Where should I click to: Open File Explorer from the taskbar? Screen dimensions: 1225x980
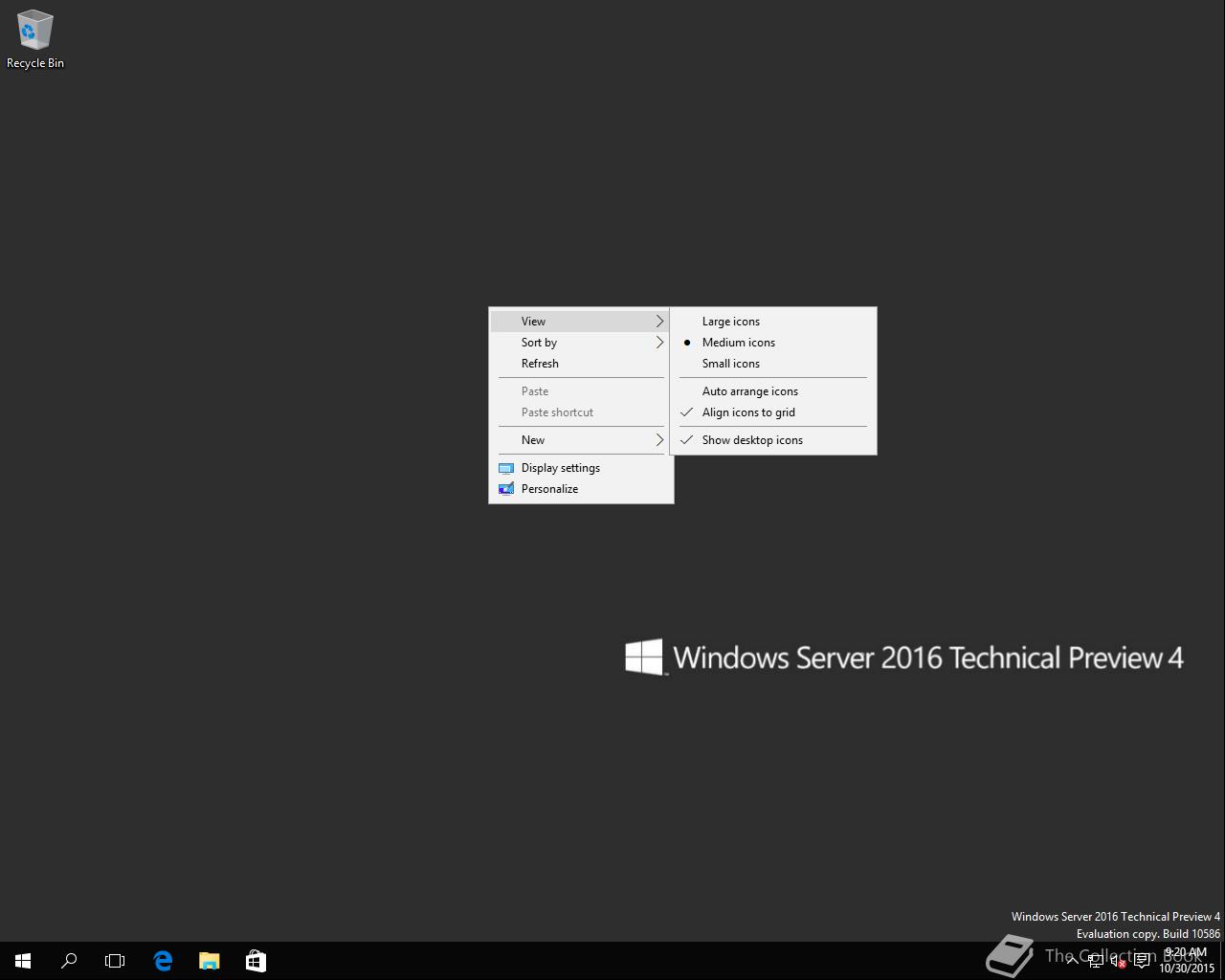(209, 961)
